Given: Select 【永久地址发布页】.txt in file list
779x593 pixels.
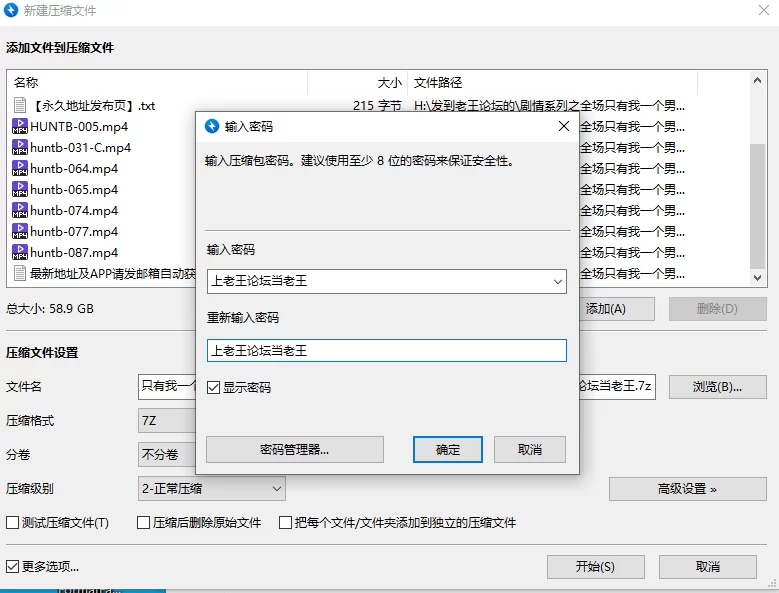Looking at the screenshot, I should [x=93, y=106].
